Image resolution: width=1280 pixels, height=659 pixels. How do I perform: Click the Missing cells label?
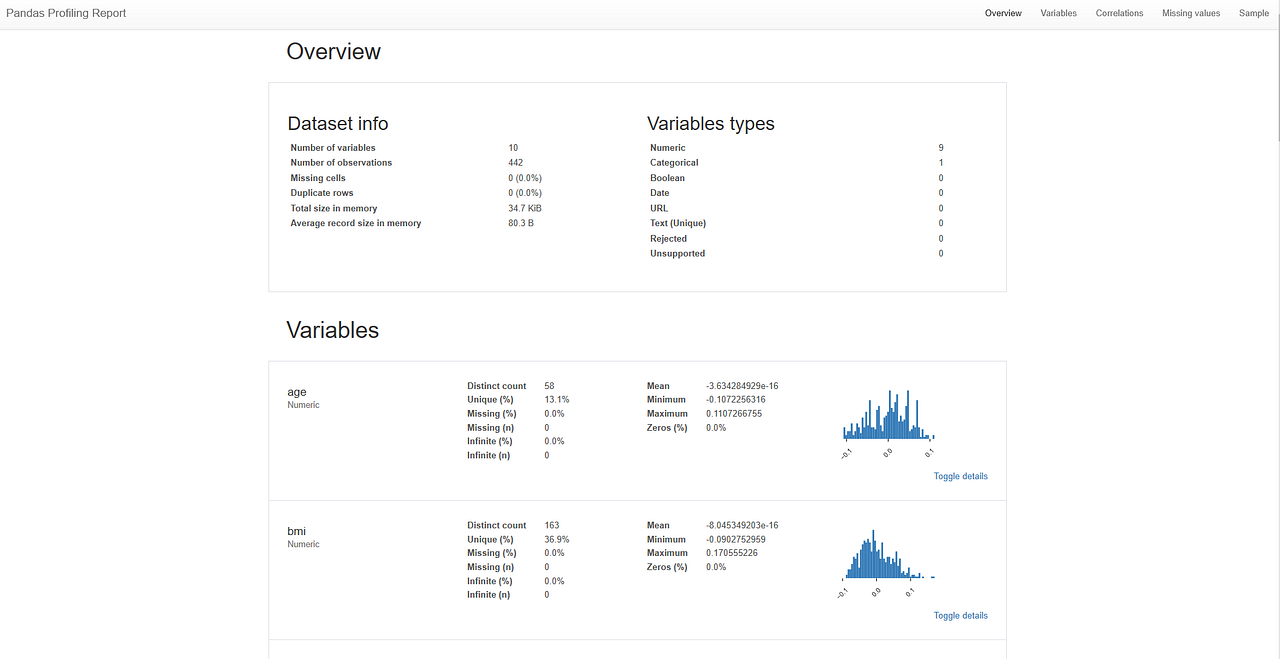tap(318, 178)
